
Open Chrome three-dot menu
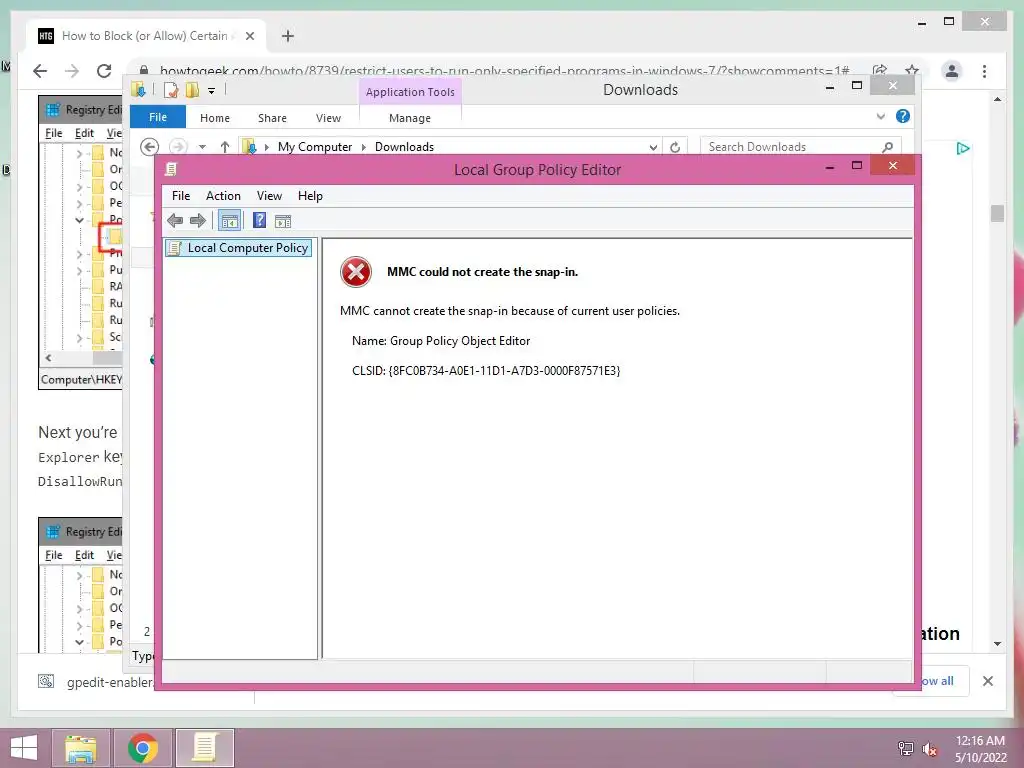[x=984, y=71]
